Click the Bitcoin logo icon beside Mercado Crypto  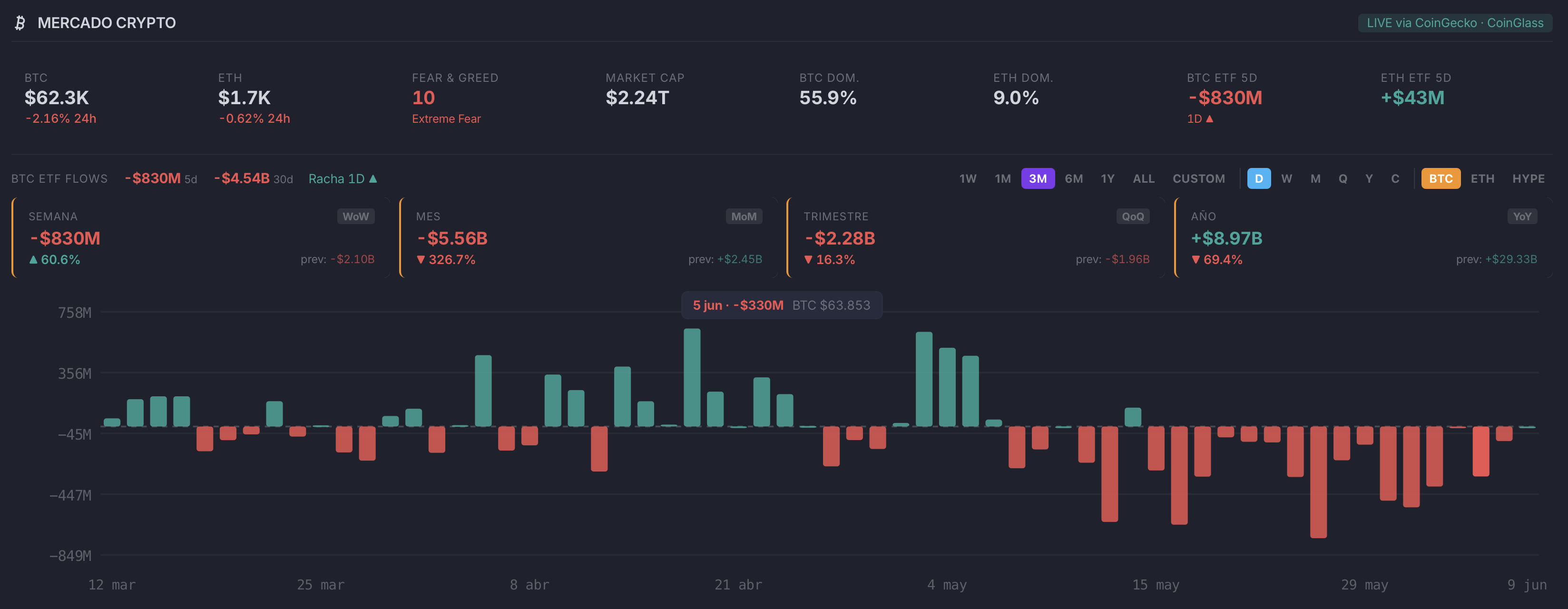pyautogui.click(x=20, y=23)
